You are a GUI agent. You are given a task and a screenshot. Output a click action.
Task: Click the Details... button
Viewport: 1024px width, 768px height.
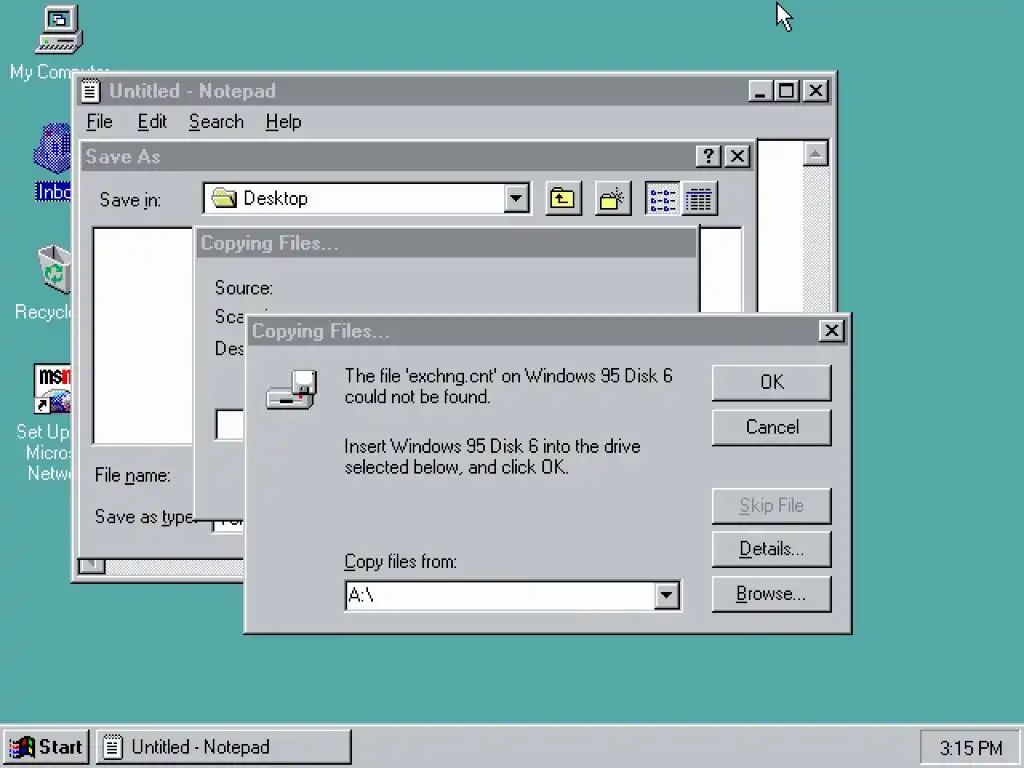[x=771, y=549]
